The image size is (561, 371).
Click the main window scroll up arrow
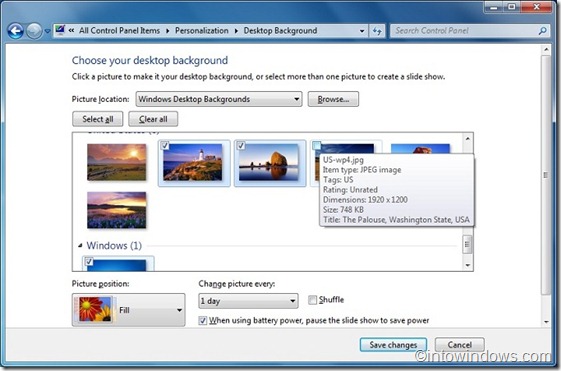point(546,49)
